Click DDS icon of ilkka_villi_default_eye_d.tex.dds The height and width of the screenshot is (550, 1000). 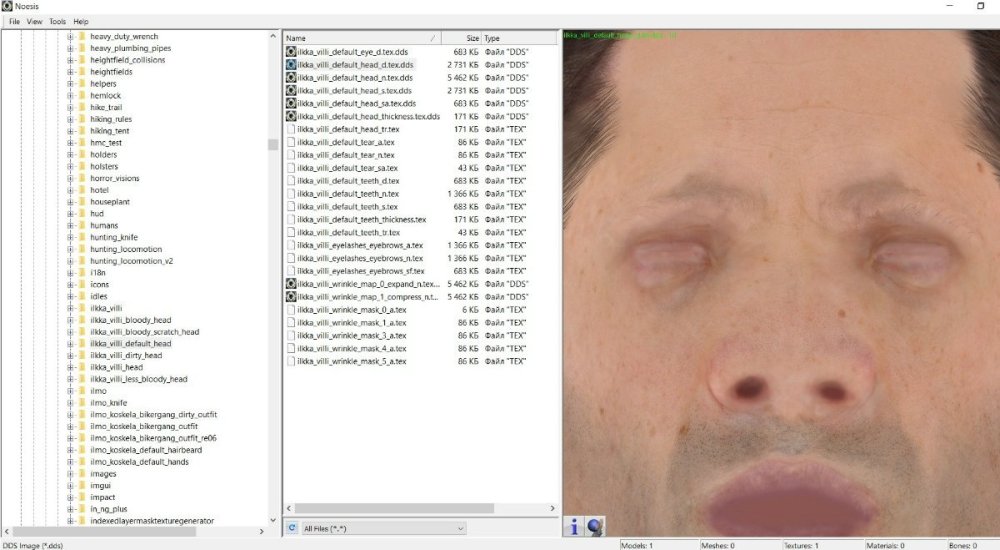click(x=291, y=52)
